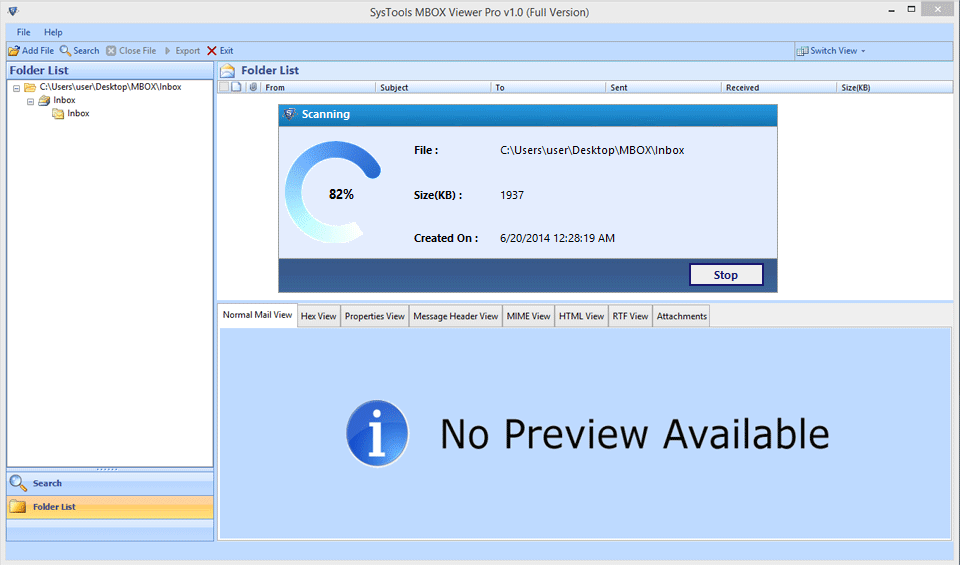The width and height of the screenshot is (960, 565).
Task: Open the Search pane in left sidebar
Action: (x=110, y=483)
